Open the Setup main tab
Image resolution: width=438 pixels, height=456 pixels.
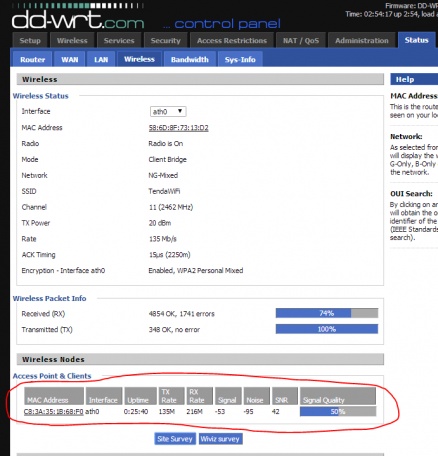(30, 40)
